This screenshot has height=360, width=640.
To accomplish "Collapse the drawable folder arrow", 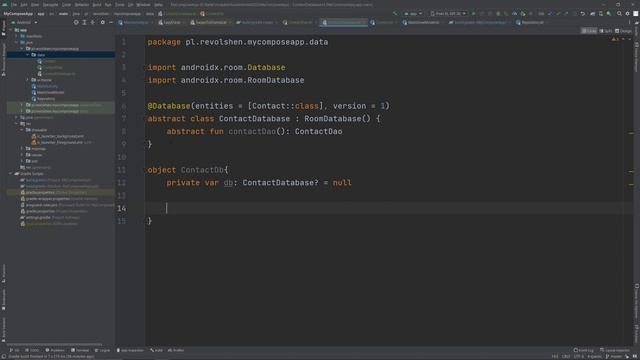I will 22,130.
